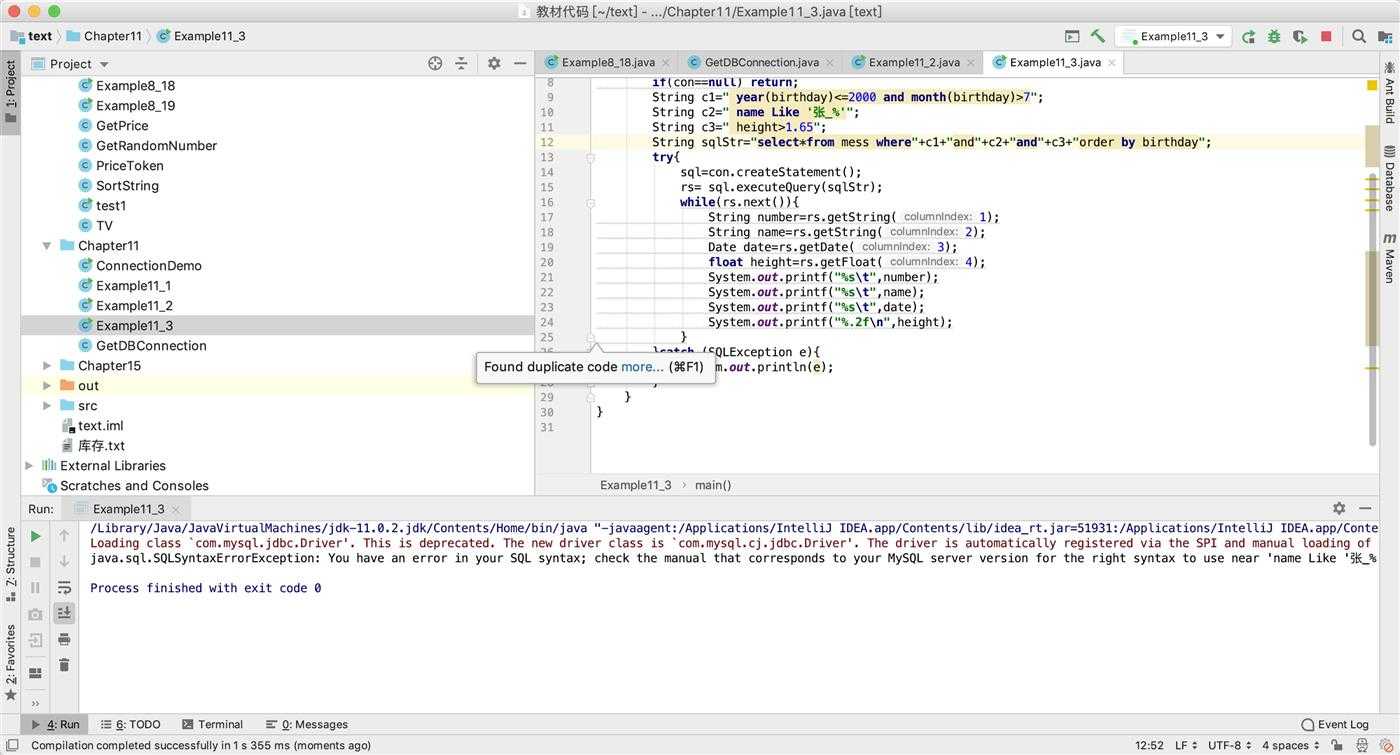Start debugging with the bug icon
This screenshot has height=755, width=1400.
click(x=1274, y=36)
